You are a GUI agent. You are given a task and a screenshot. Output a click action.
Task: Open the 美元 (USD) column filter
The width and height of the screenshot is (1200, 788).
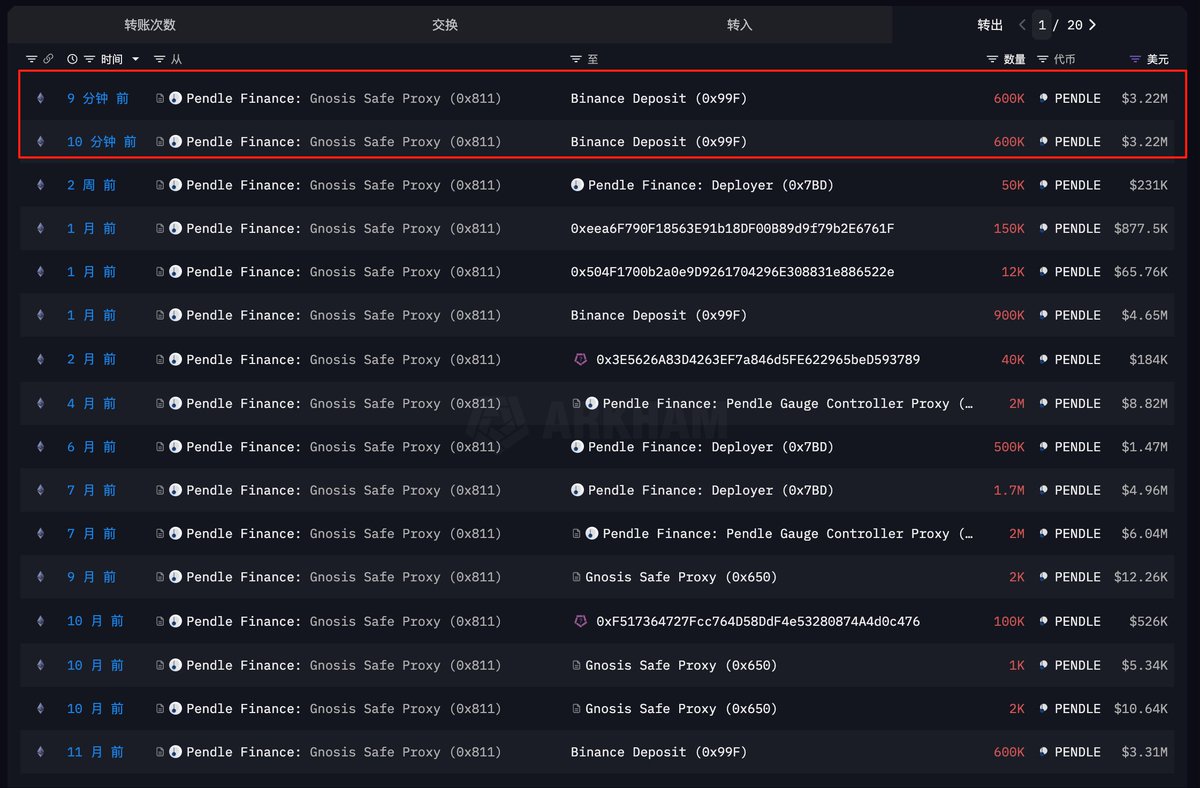(1135, 60)
